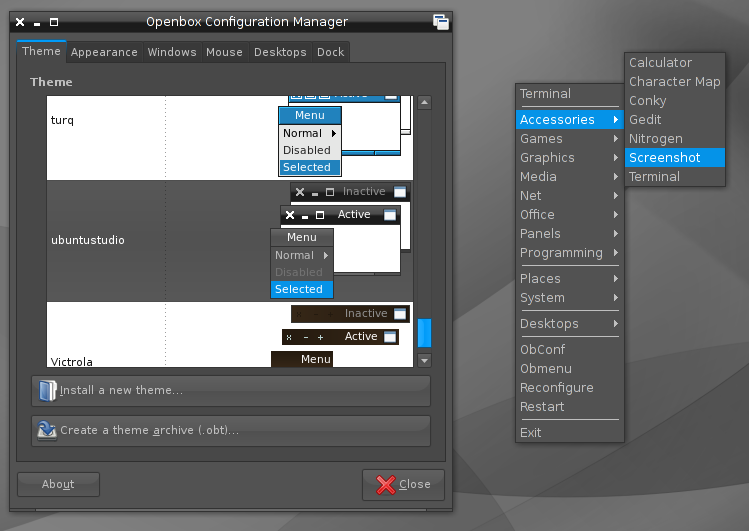Select the ubuntustudio theme in list

(88, 241)
